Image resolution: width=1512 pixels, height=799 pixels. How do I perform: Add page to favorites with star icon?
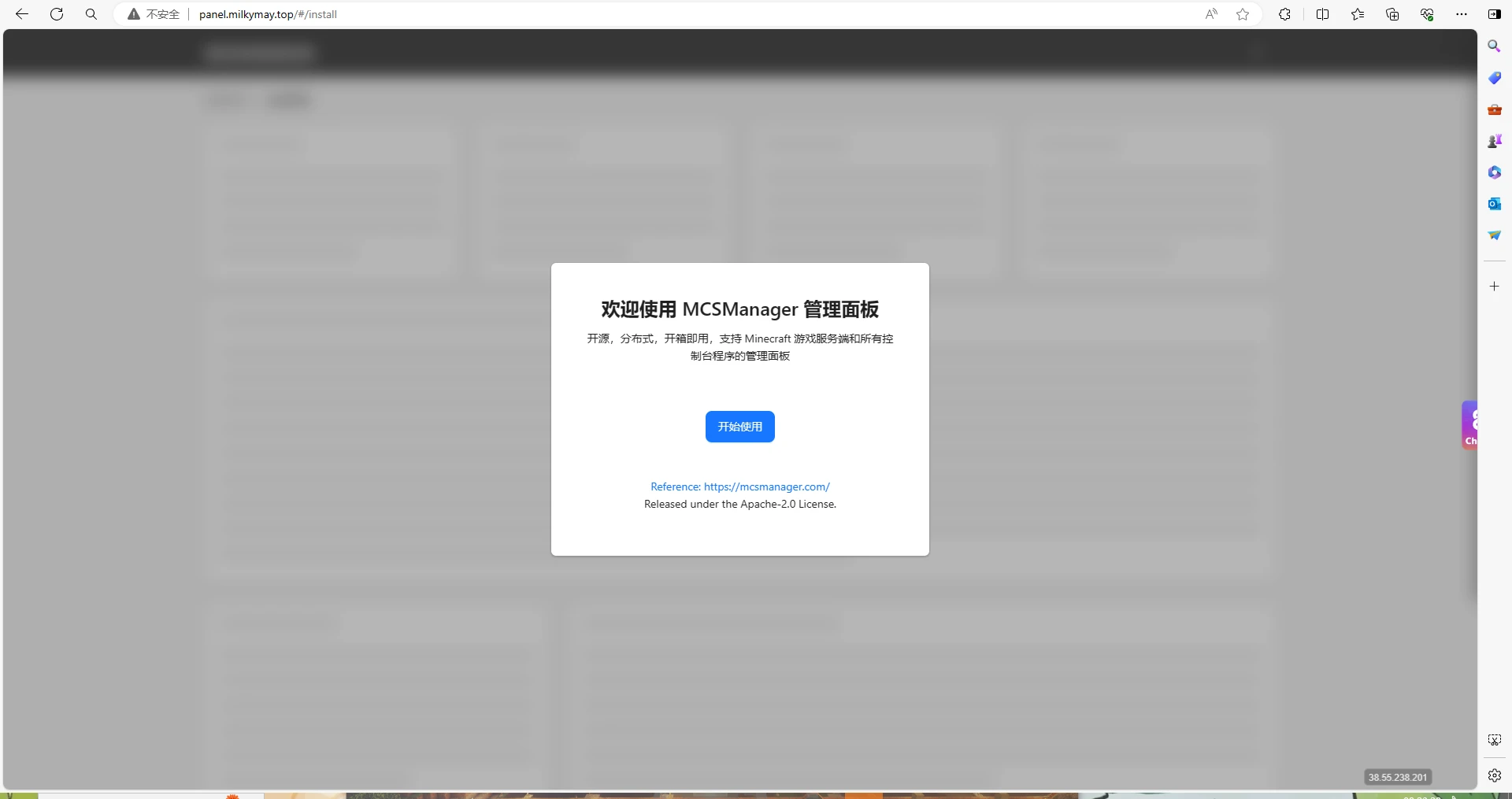tap(1243, 14)
